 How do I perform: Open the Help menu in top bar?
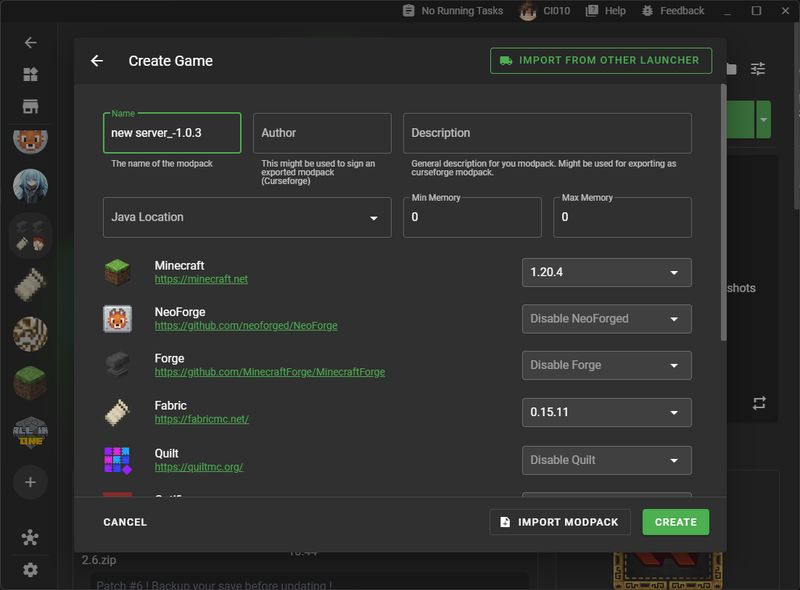coord(606,11)
